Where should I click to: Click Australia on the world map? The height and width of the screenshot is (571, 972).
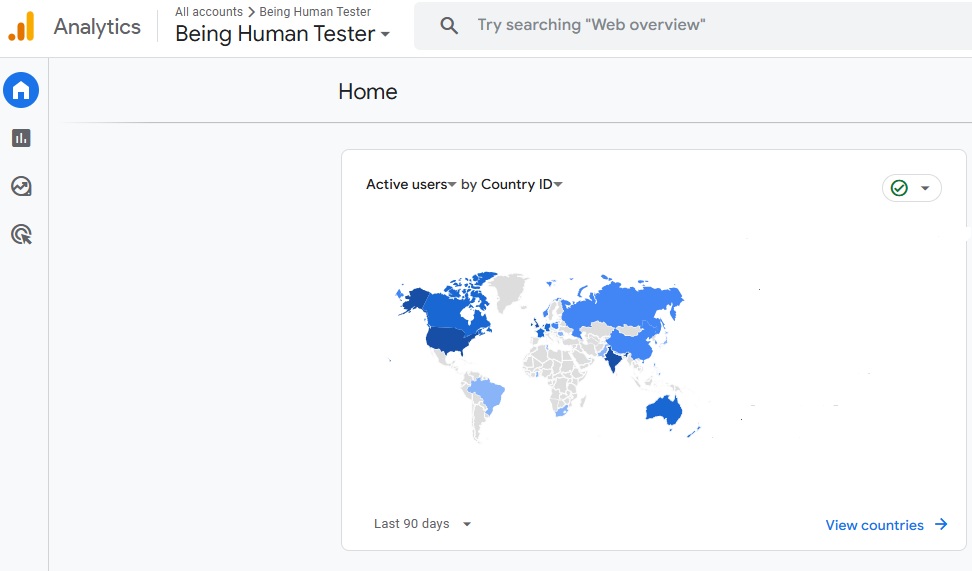coord(663,410)
